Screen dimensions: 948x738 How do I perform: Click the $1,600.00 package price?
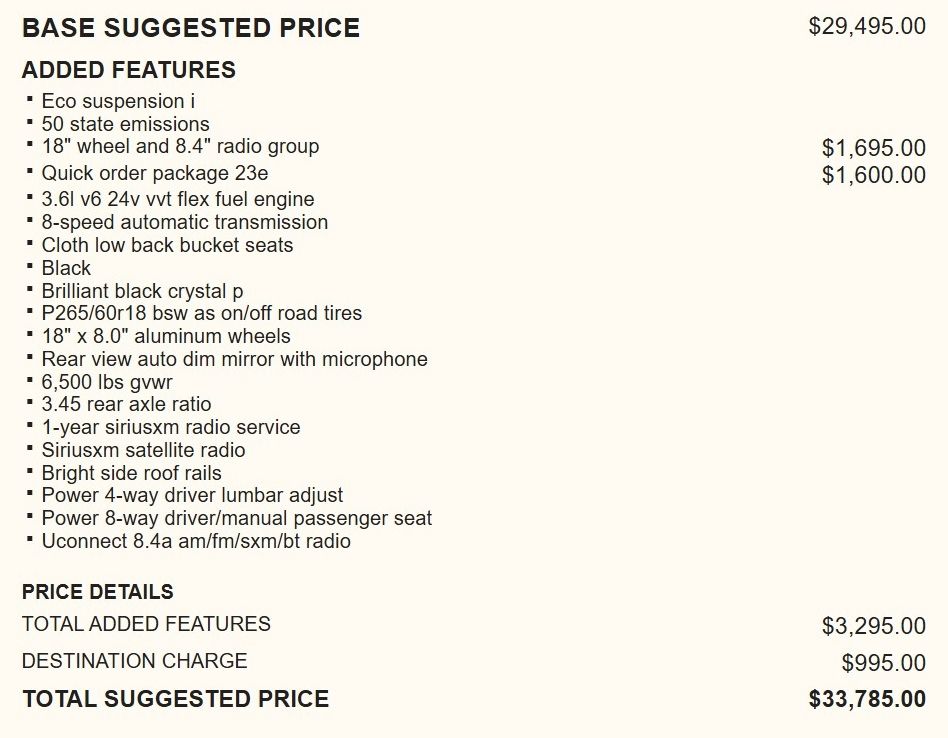tap(873, 176)
